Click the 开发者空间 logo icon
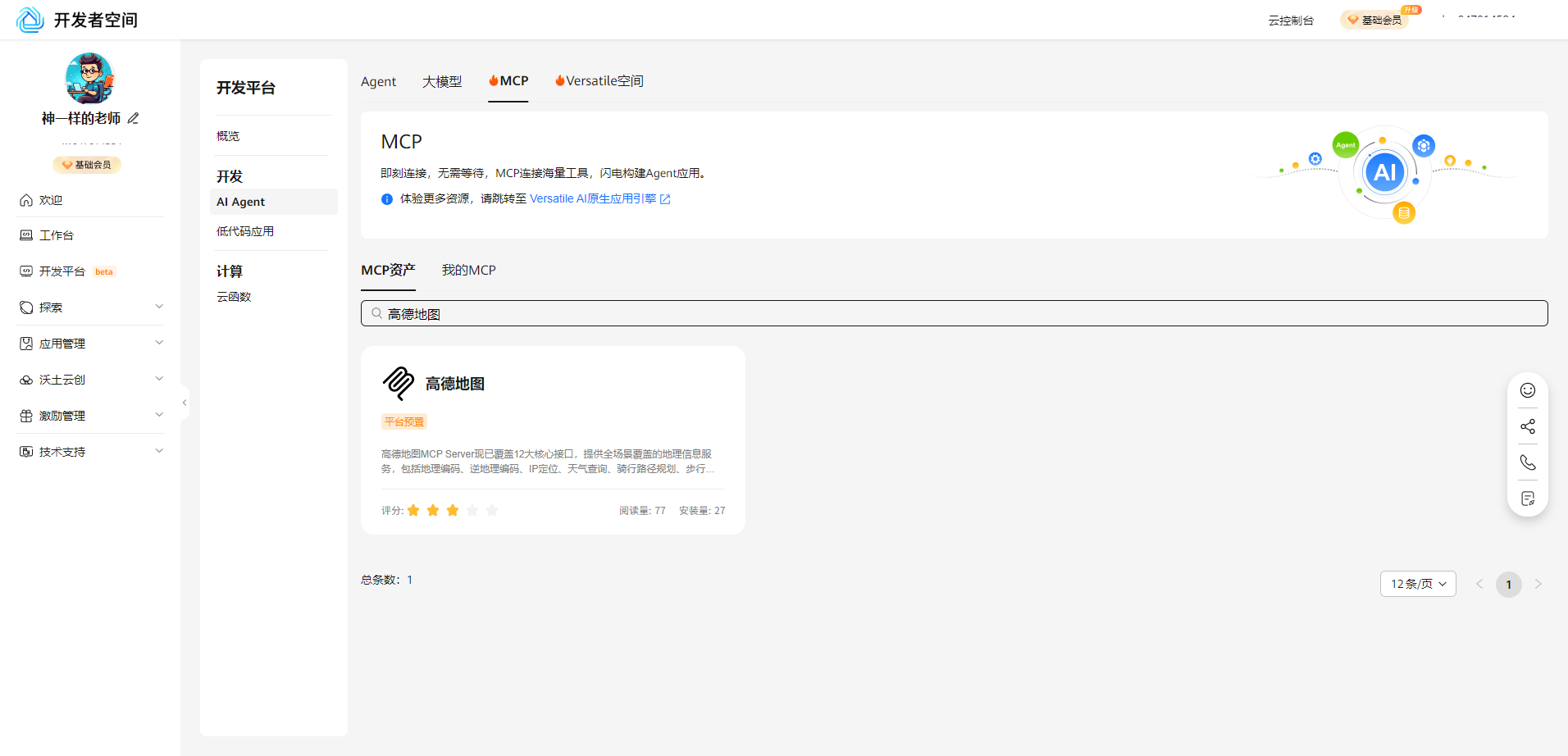 [x=30, y=20]
